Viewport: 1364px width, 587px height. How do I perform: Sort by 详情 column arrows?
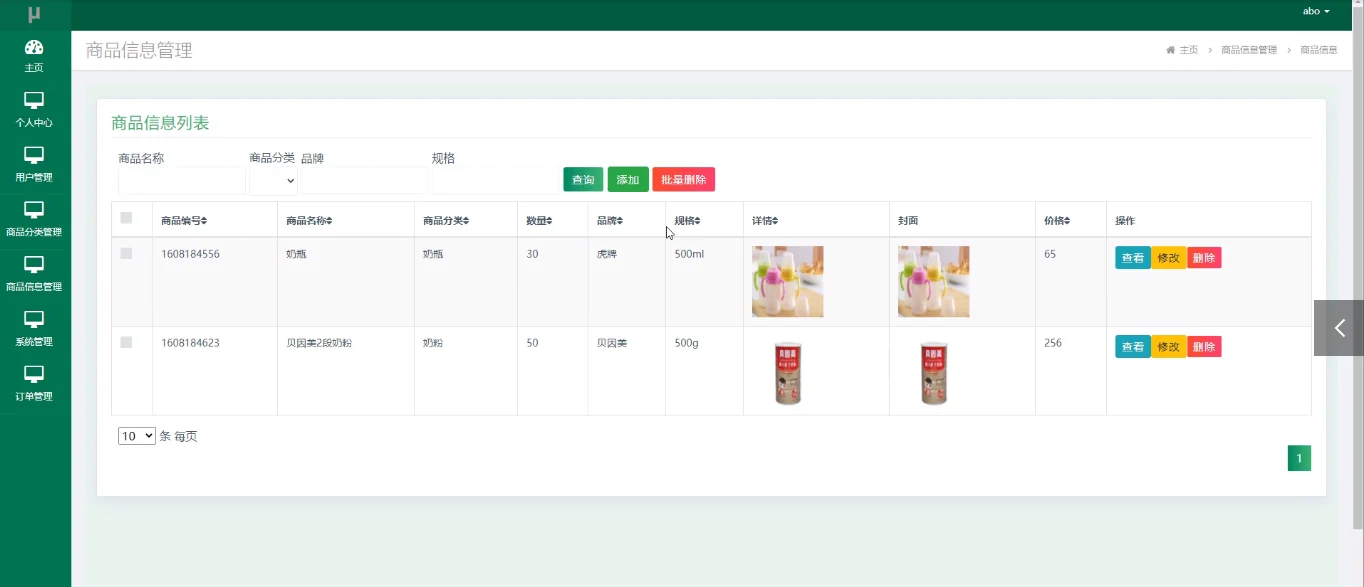point(775,221)
